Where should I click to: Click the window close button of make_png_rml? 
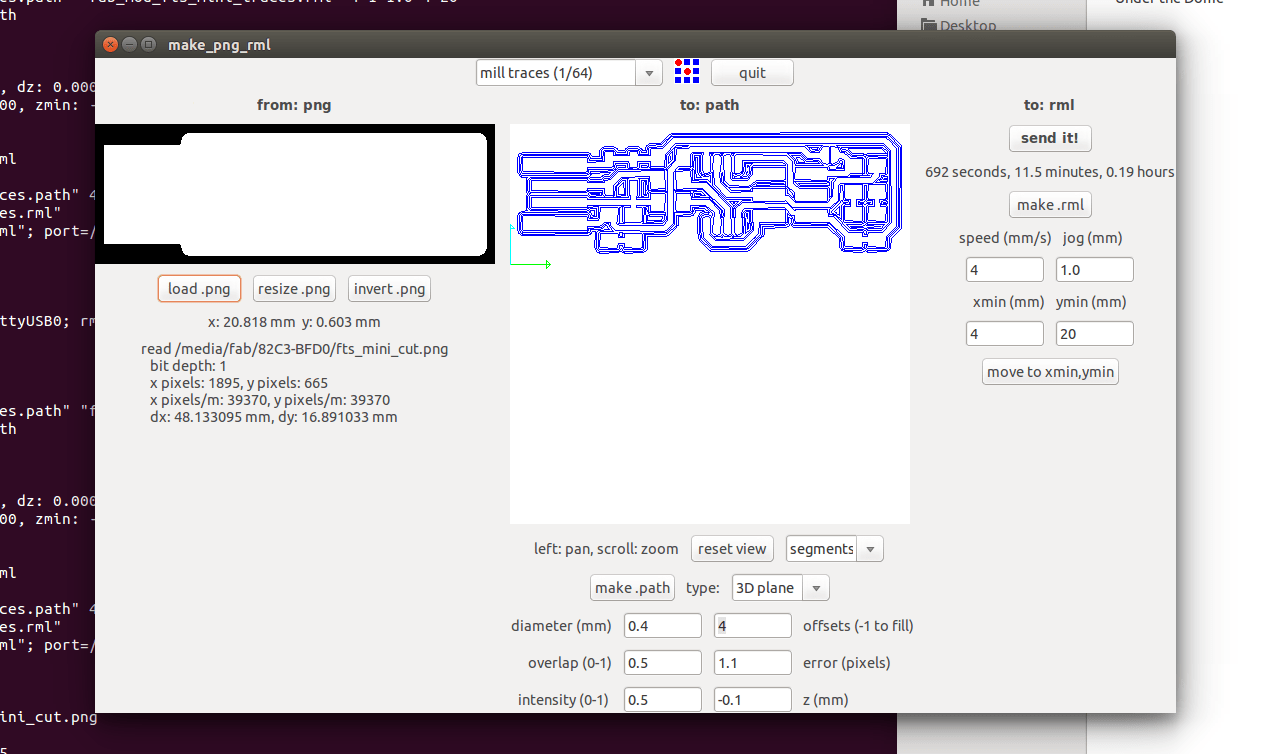(x=110, y=44)
